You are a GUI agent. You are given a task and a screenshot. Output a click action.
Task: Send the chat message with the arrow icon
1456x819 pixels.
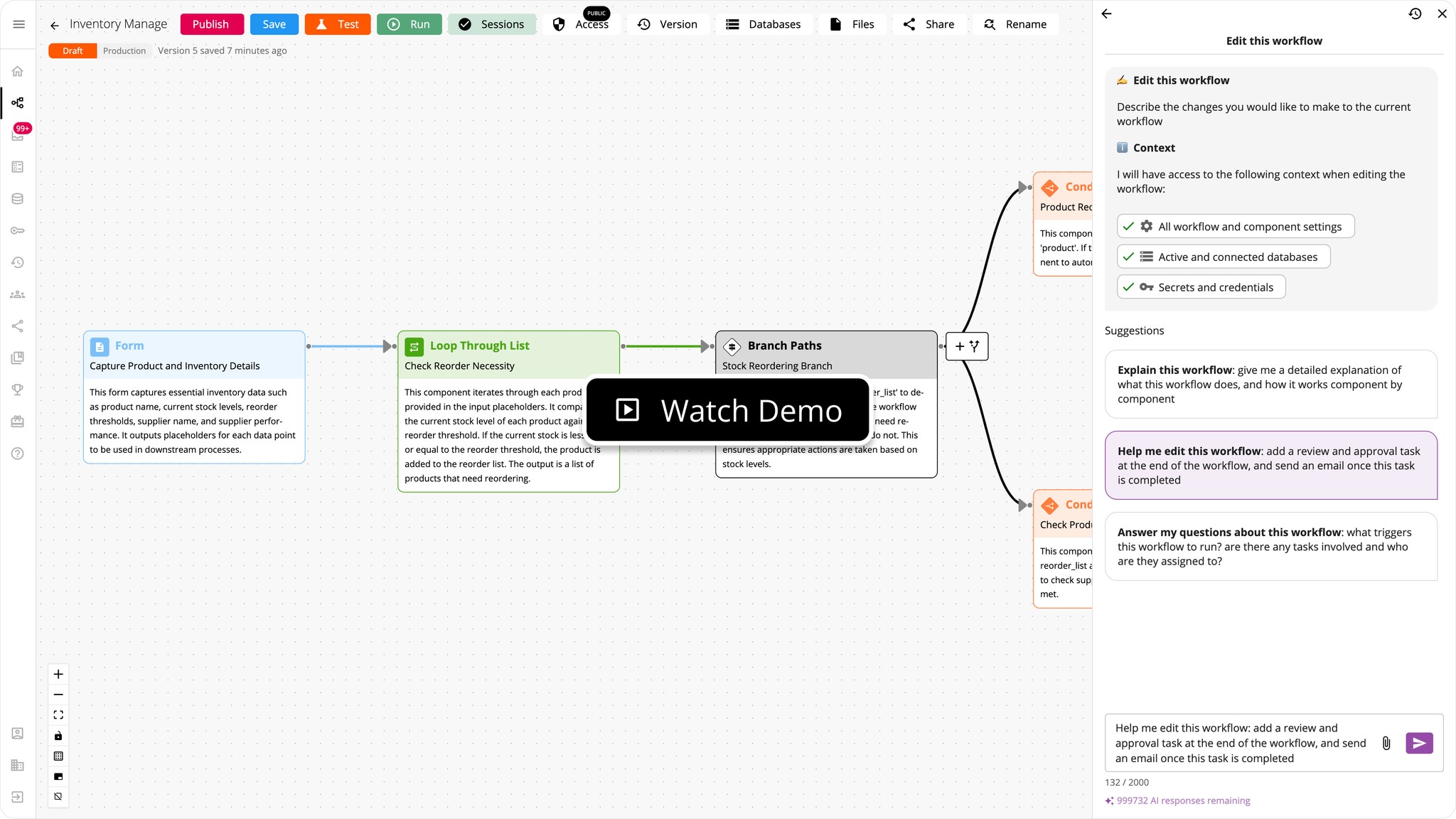tap(1418, 743)
